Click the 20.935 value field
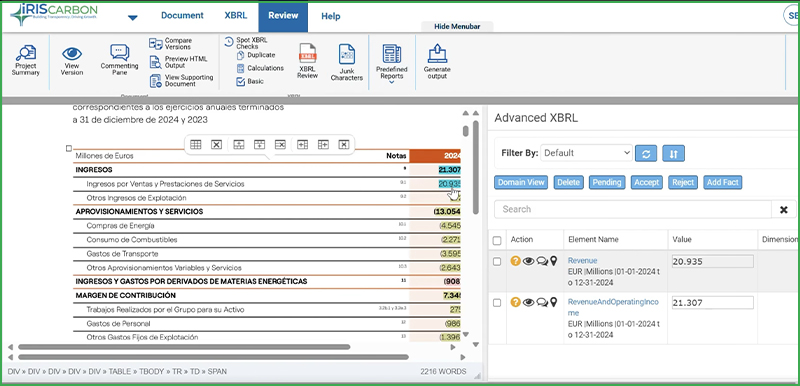The width and height of the screenshot is (800, 386). click(x=713, y=262)
